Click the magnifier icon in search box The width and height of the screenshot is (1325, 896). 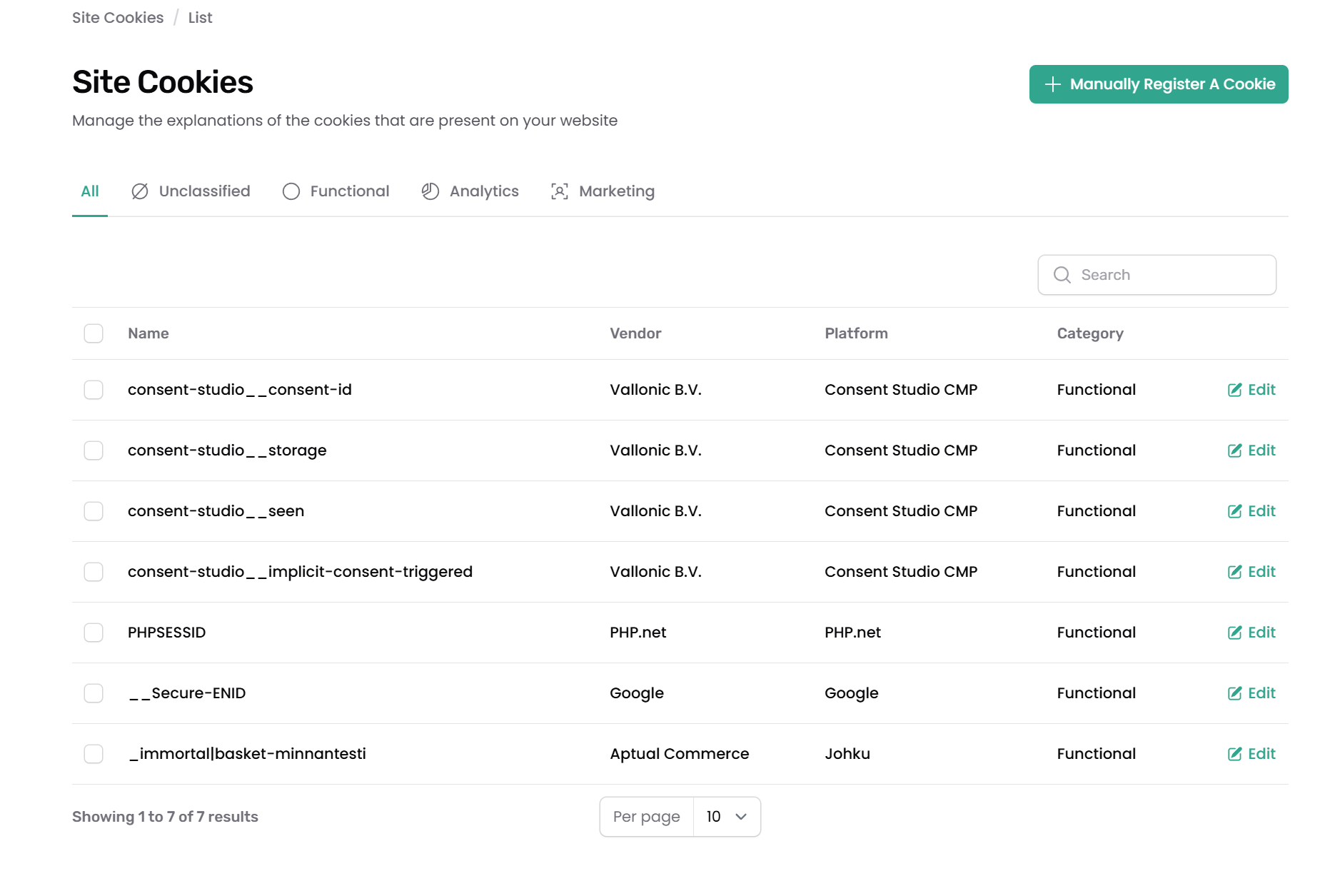pyautogui.click(x=1062, y=275)
